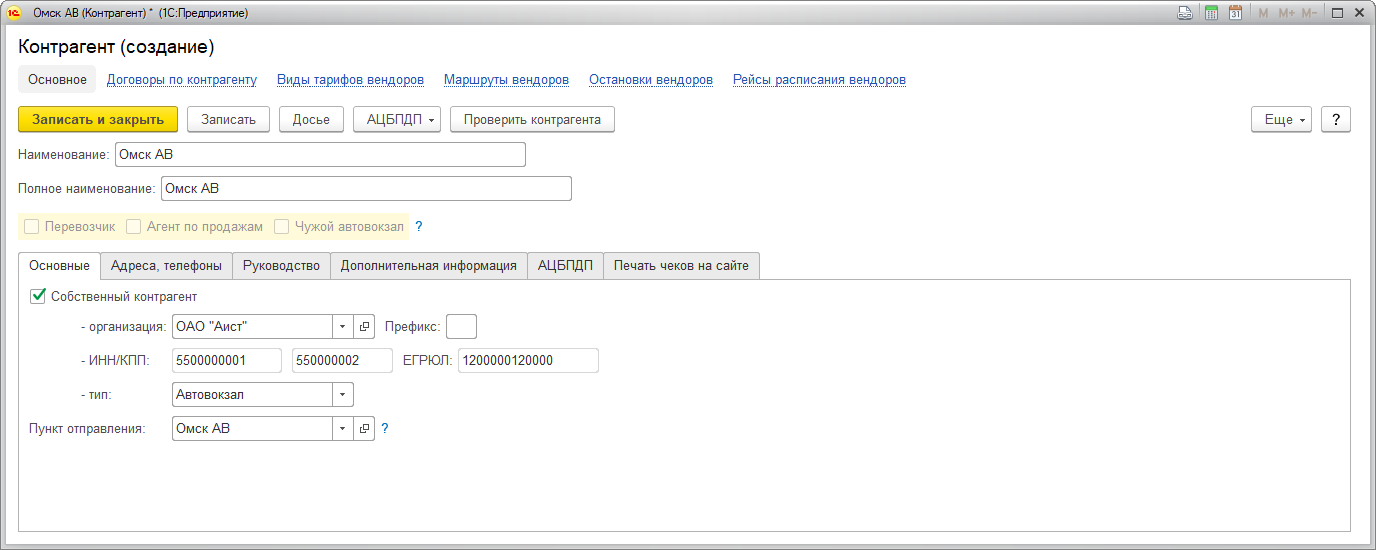Click the question mark help button near Еще
1376x550 pixels.
[1336, 119]
